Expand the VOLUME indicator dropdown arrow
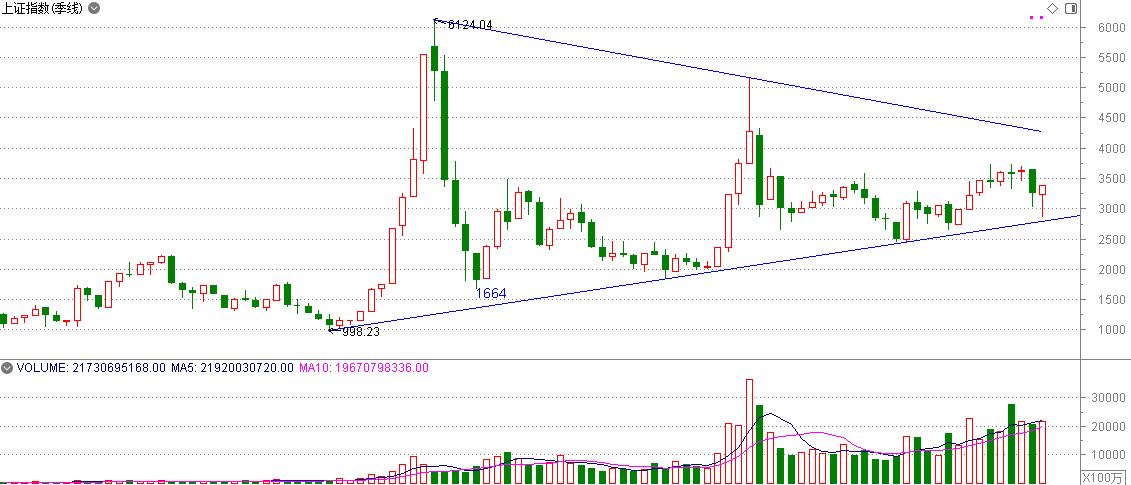The height and width of the screenshot is (485, 1131). 7,367
